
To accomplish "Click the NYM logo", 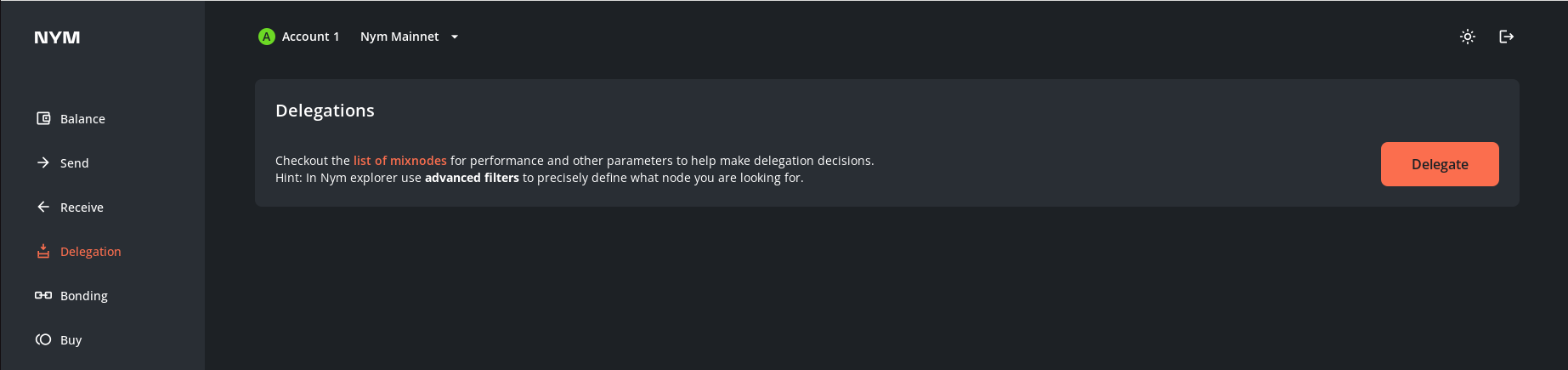I will 57,37.
